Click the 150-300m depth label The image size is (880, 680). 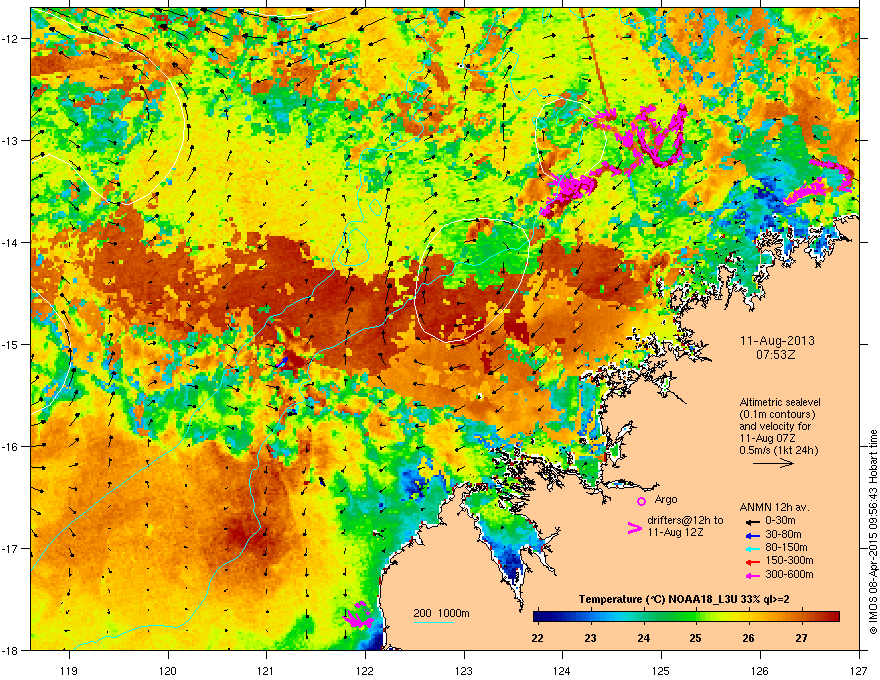(x=789, y=560)
